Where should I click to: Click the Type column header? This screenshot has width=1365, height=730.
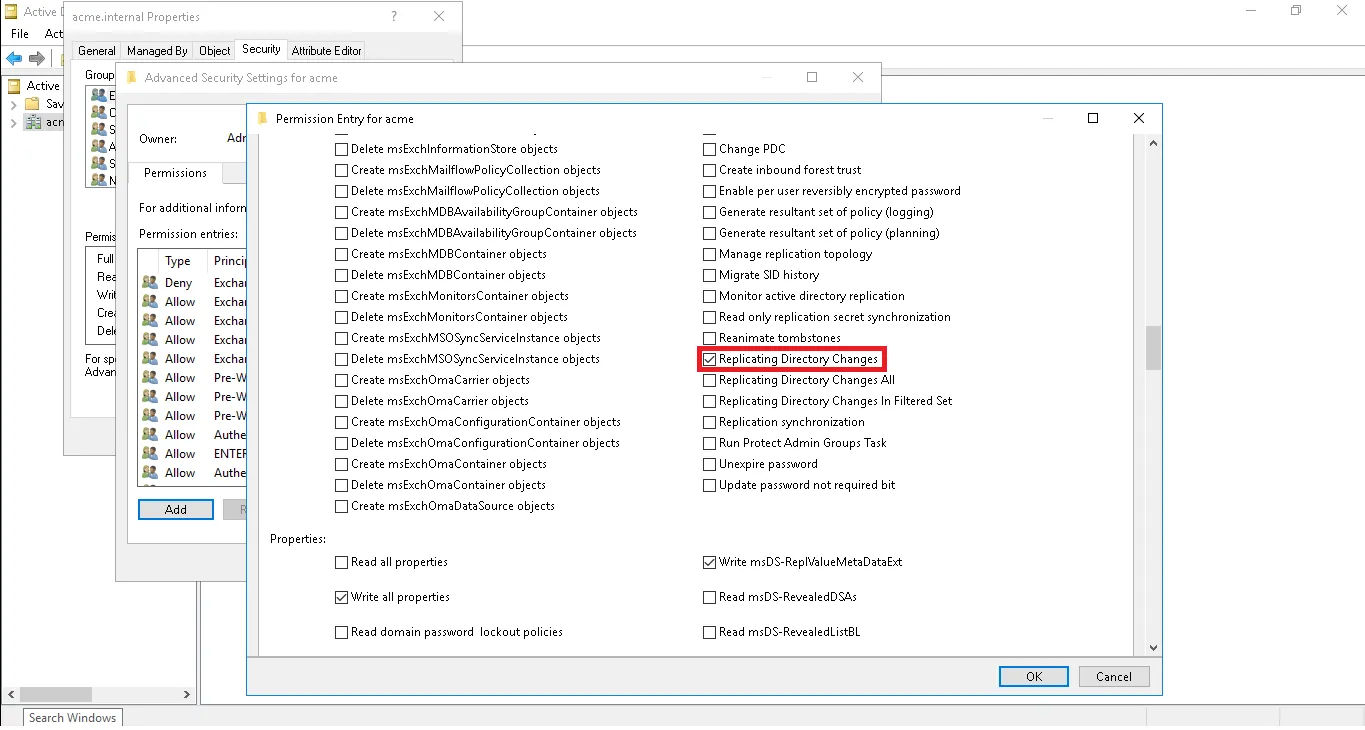(183, 261)
